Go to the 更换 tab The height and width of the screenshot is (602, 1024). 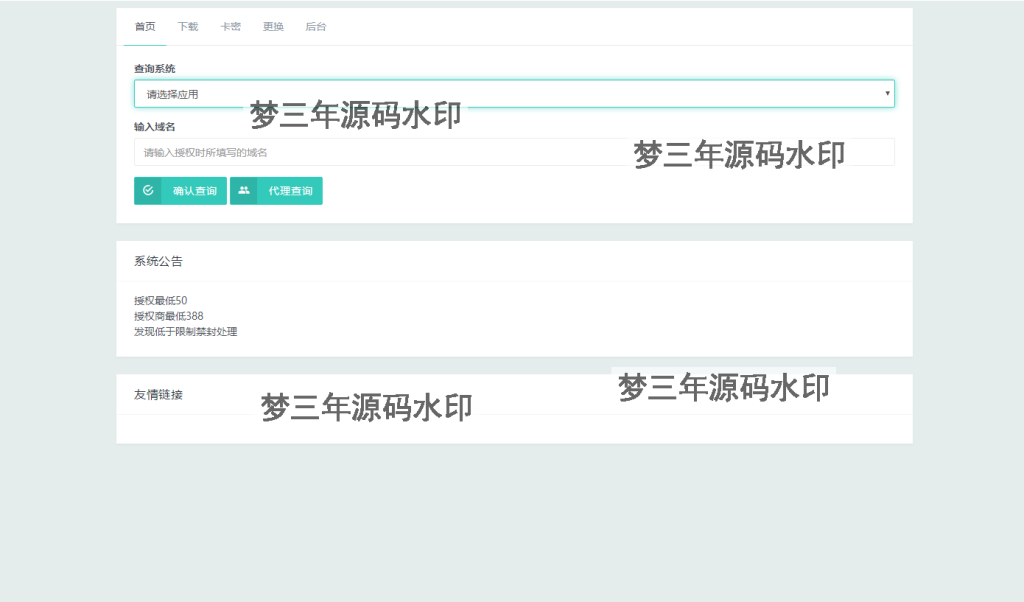coord(273,27)
